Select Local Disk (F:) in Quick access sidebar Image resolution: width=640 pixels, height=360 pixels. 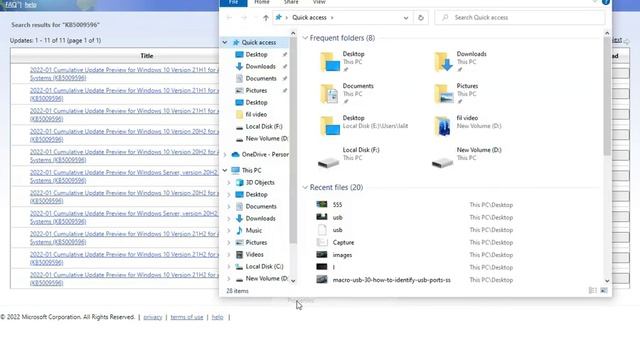pyautogui.click(x=264, y=127)
